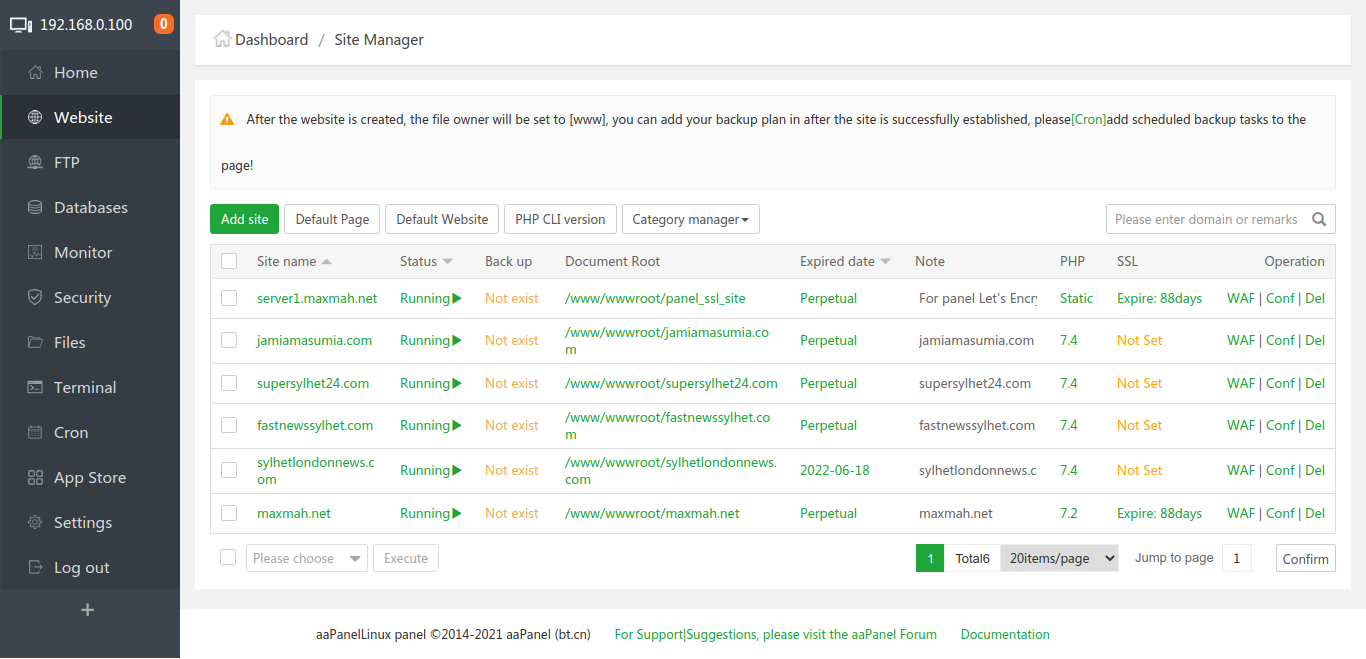Open the Cron menu item
Image resolution: width=1366 pixels, height=659 pixels.
coord(71,432)
